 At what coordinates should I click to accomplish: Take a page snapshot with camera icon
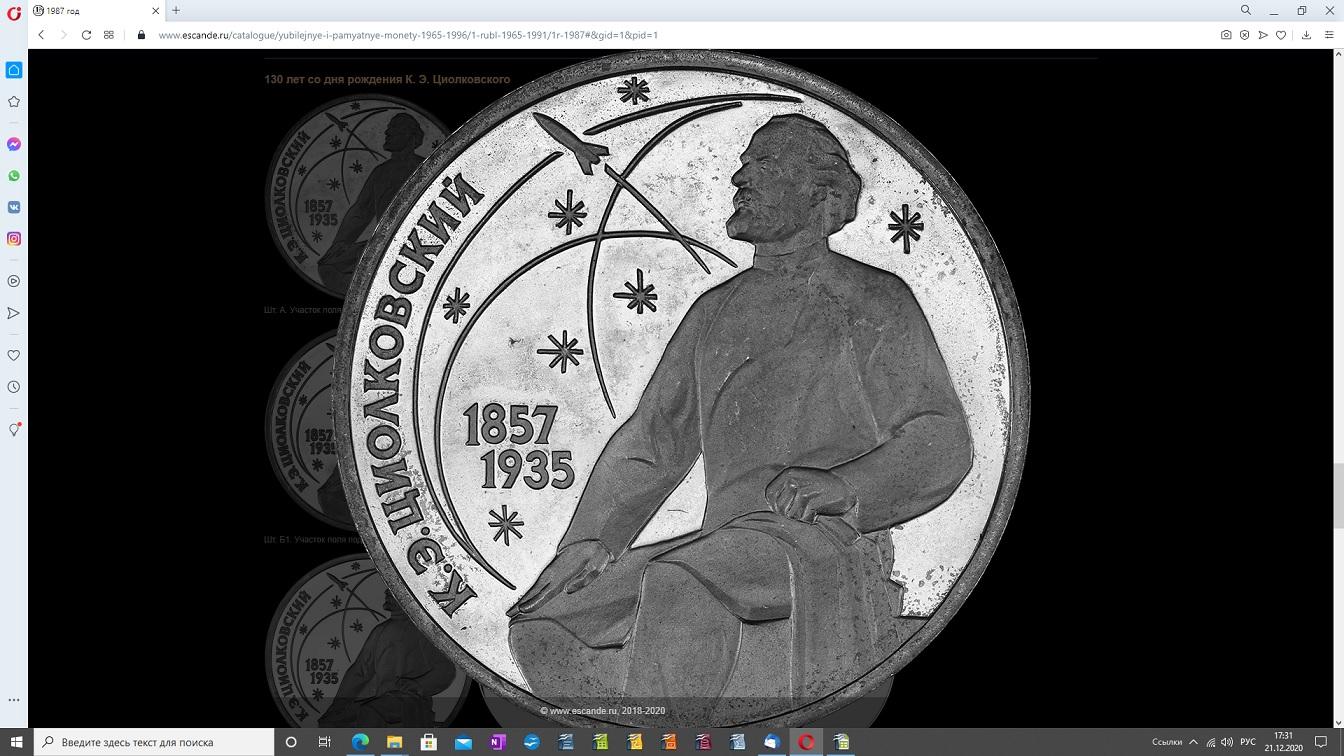pyautogui.click(x=1226, y=35)
